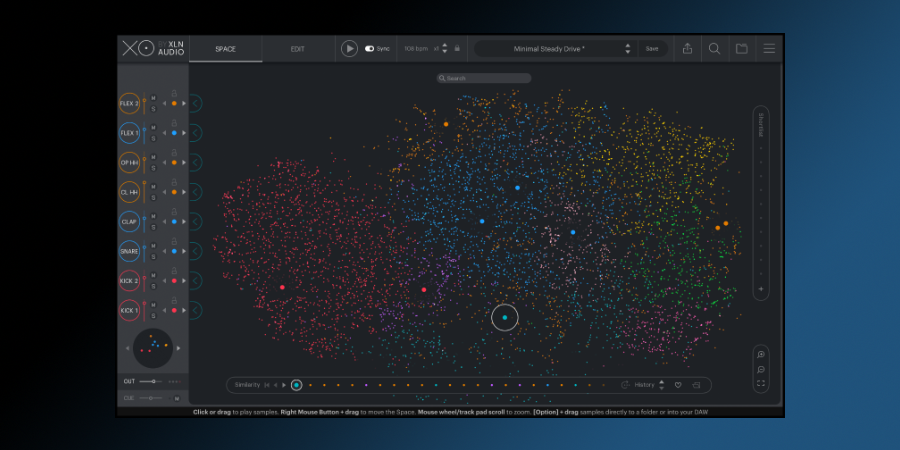Select next sample for SNARE

pos(184,251)
